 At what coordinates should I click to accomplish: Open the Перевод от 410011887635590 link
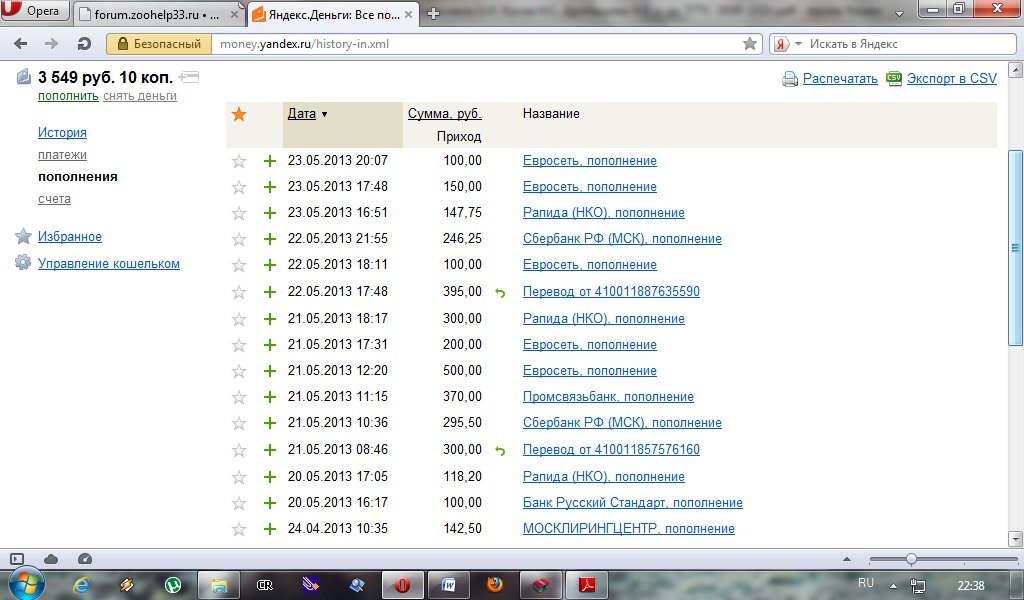(x=611, y=292)
